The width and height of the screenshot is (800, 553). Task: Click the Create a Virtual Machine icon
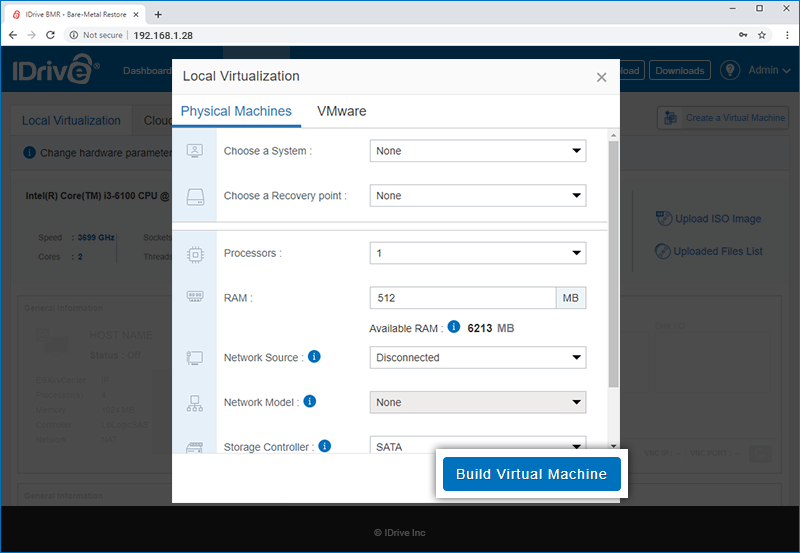[670, 118]
